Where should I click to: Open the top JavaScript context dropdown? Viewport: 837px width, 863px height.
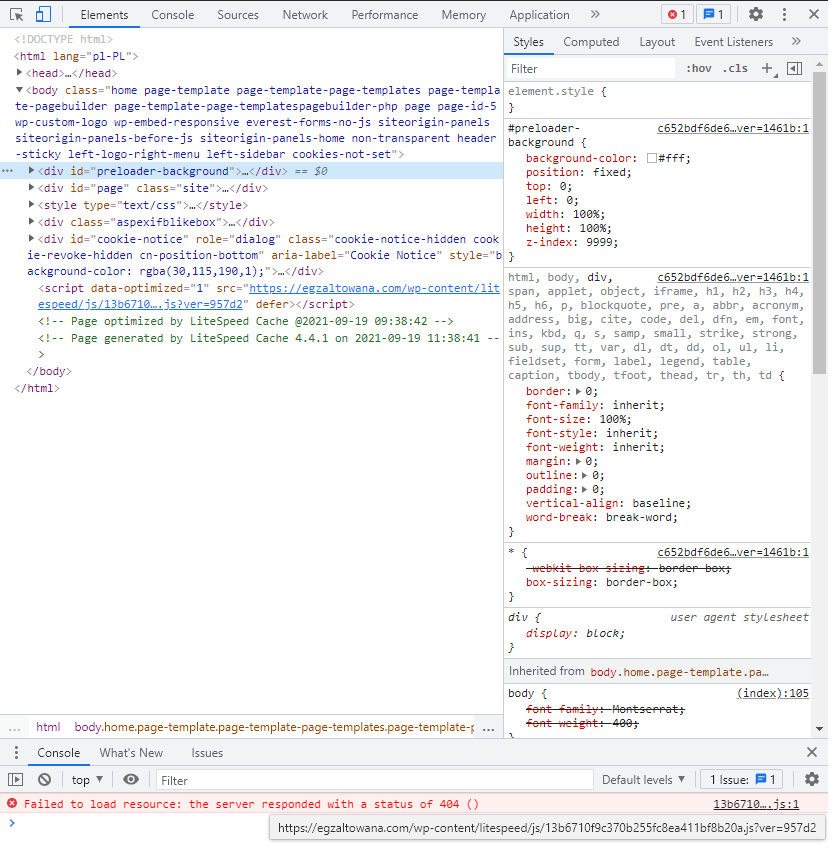[x=87, y=780]
